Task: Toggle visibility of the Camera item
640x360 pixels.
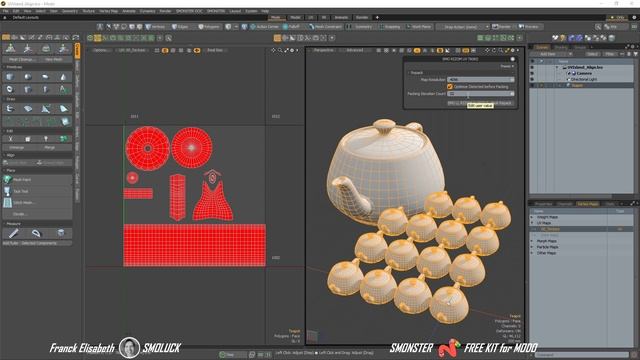Action: pos(532,73)
